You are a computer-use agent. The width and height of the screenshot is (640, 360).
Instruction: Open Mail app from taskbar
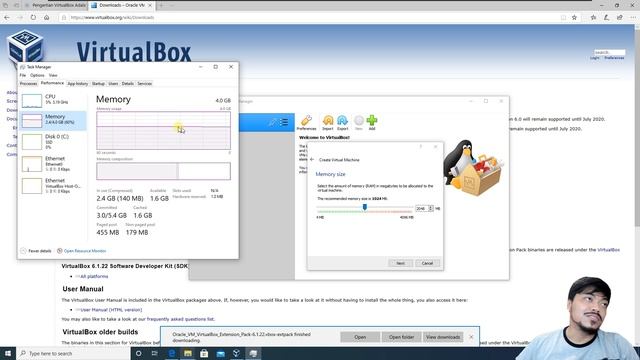click(220, 353)
